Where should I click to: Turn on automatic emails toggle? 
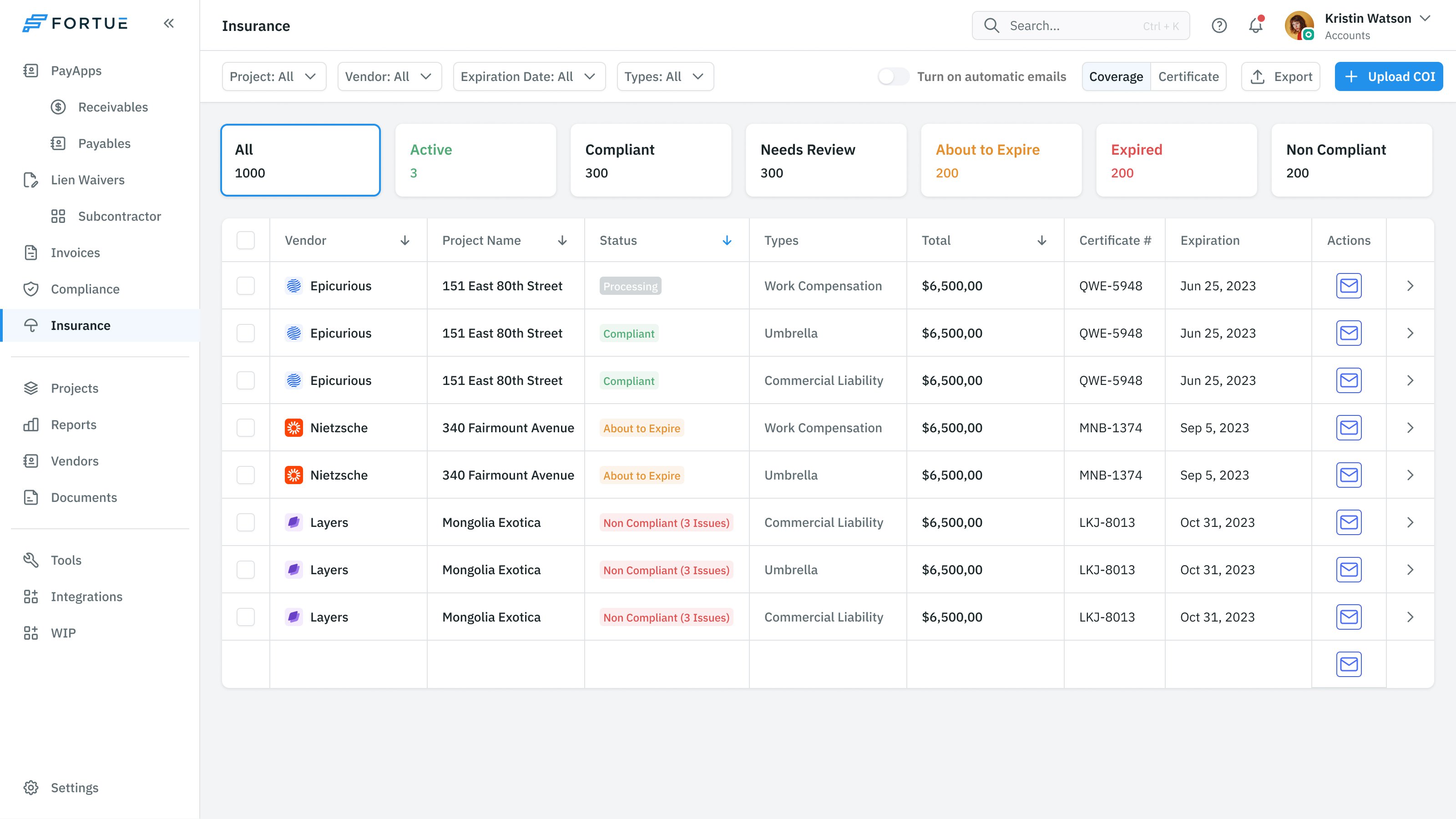click(x=893, y=76)
